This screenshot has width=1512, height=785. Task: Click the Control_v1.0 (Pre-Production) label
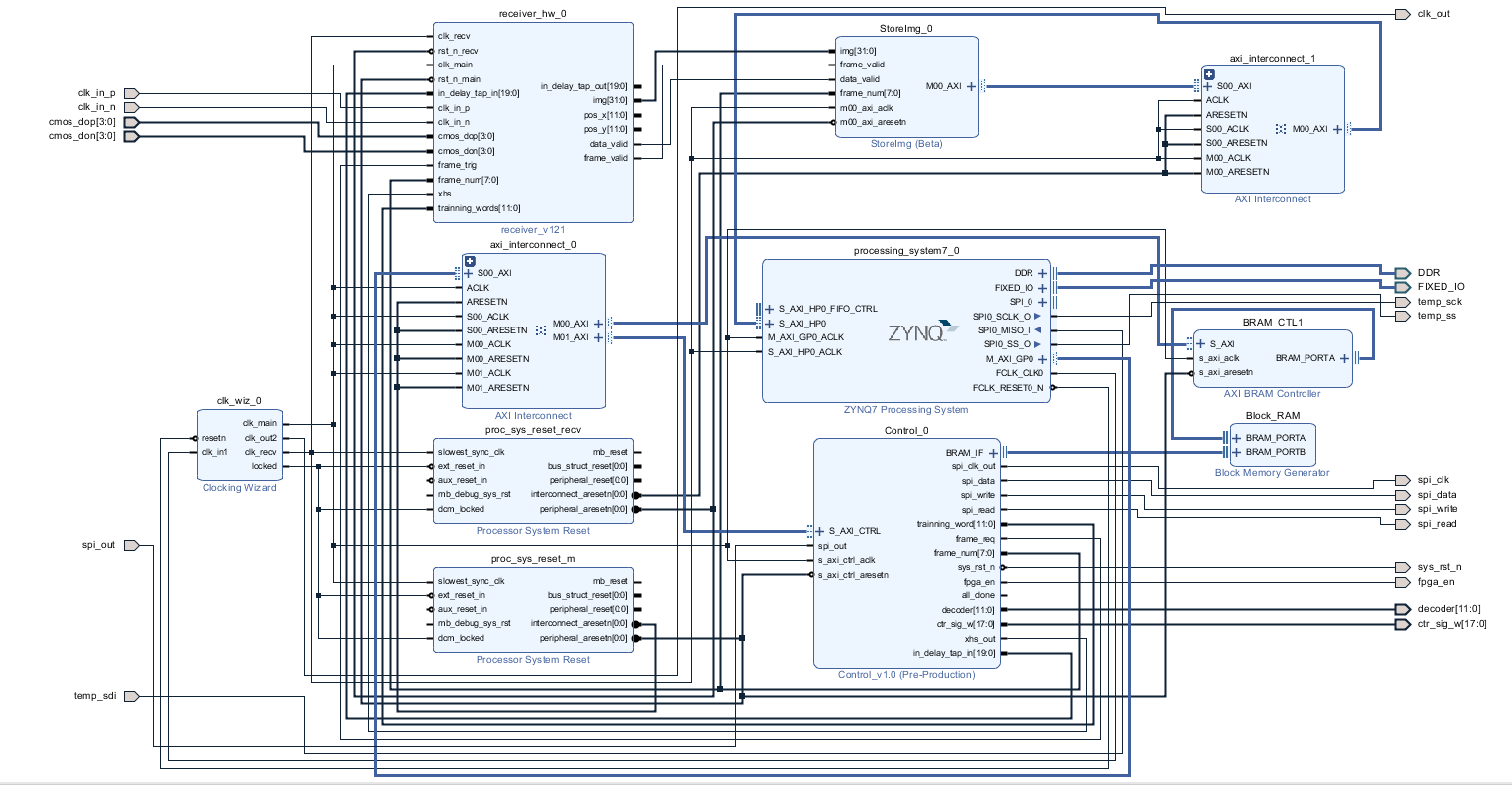[906, 675]
